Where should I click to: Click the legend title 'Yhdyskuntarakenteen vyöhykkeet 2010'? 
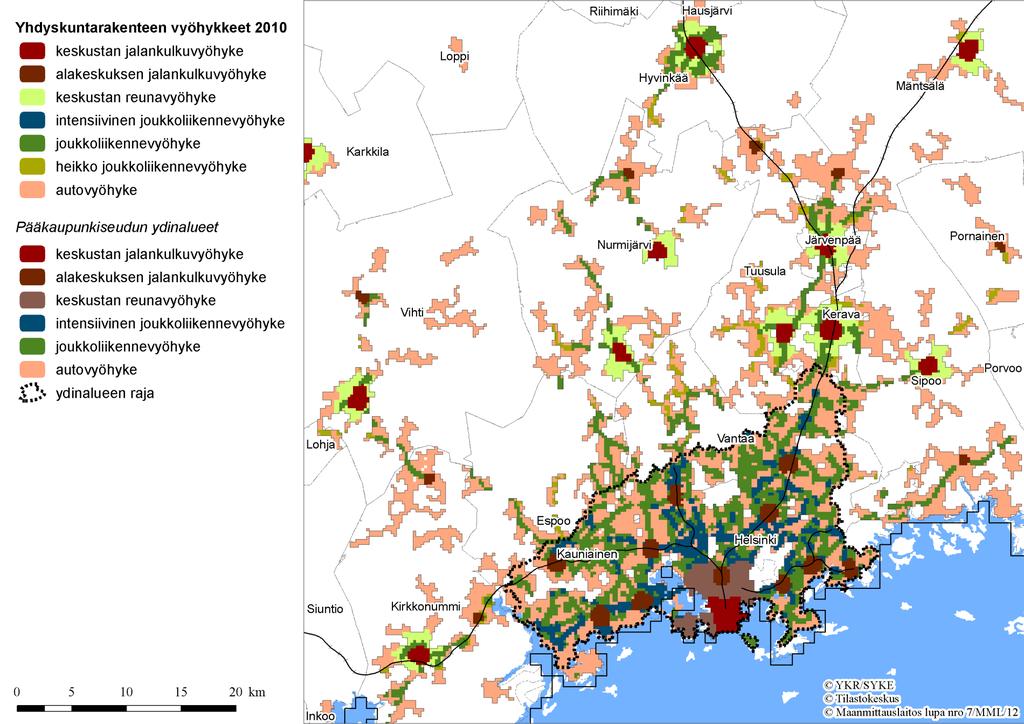point(151,27)
